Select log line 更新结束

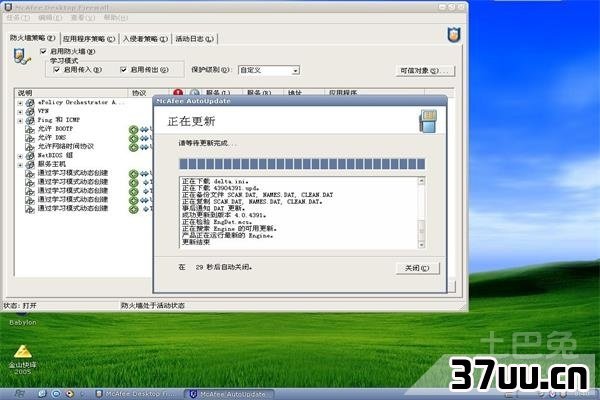(196, 242)
